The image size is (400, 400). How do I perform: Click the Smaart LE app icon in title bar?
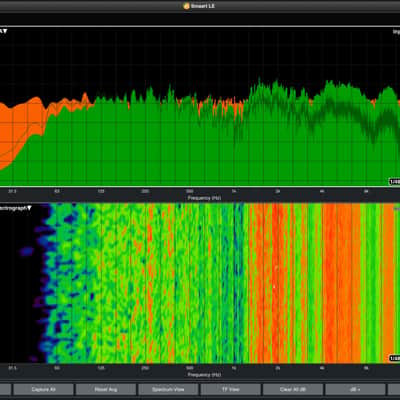click(186, 6)
